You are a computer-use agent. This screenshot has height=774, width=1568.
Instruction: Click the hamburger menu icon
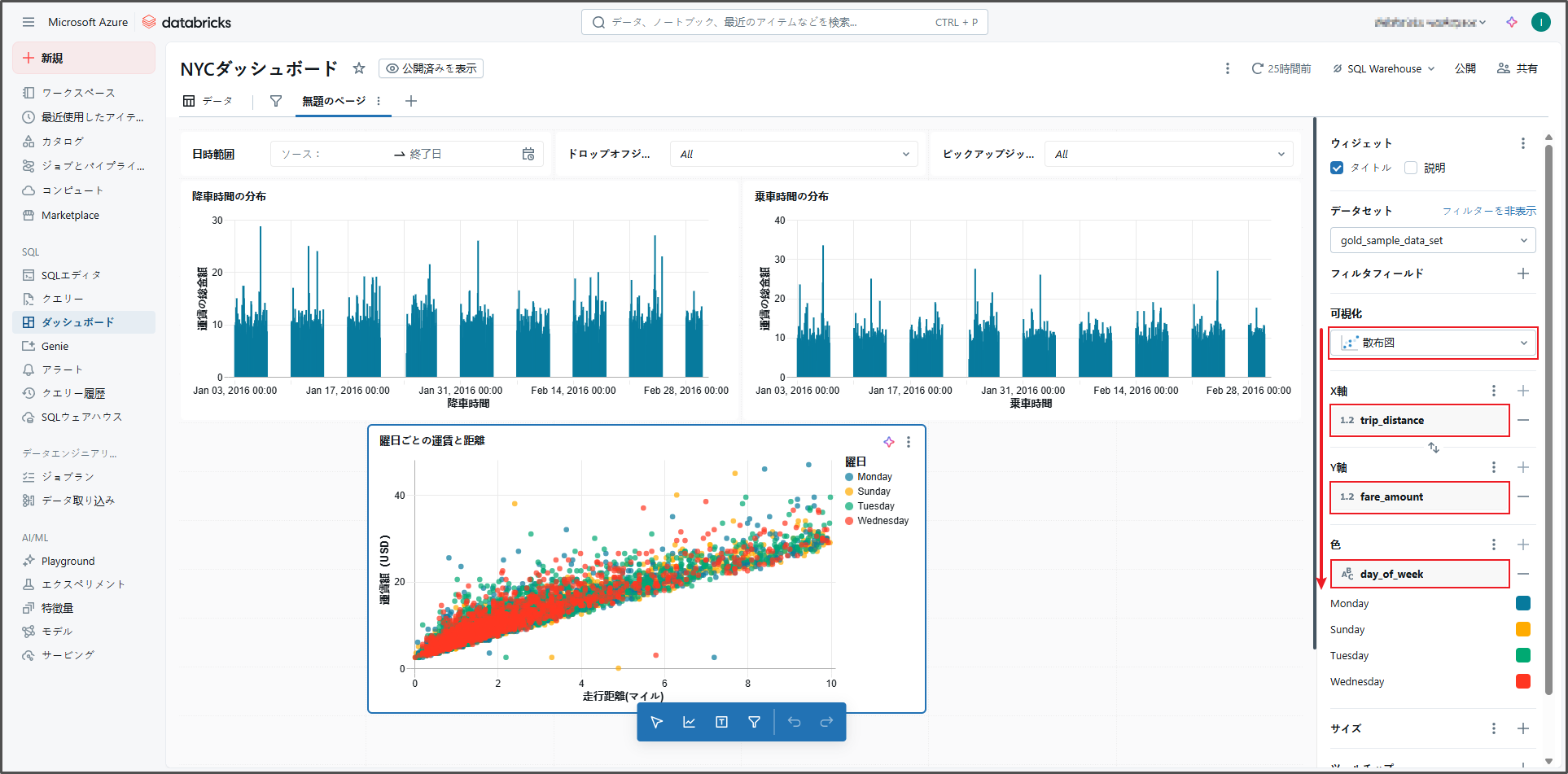pos(28,22)
